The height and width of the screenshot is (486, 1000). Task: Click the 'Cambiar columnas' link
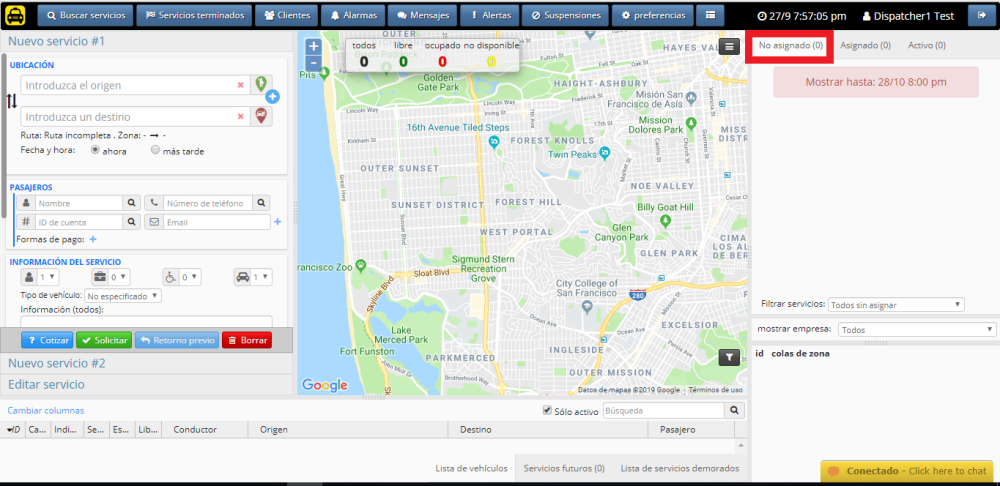point(45,411)
